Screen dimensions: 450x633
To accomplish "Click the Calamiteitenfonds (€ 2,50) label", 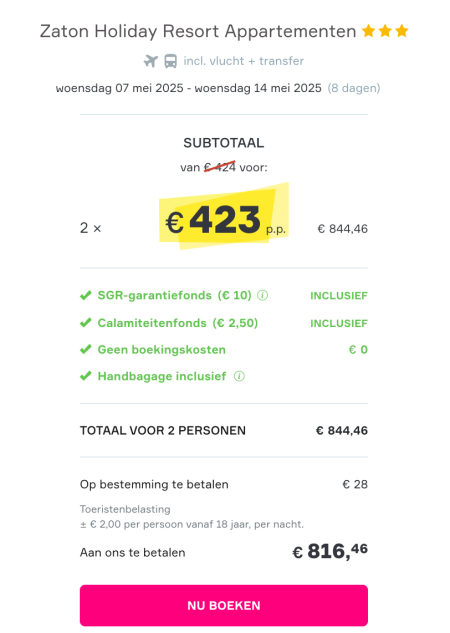I will point(178,323).
